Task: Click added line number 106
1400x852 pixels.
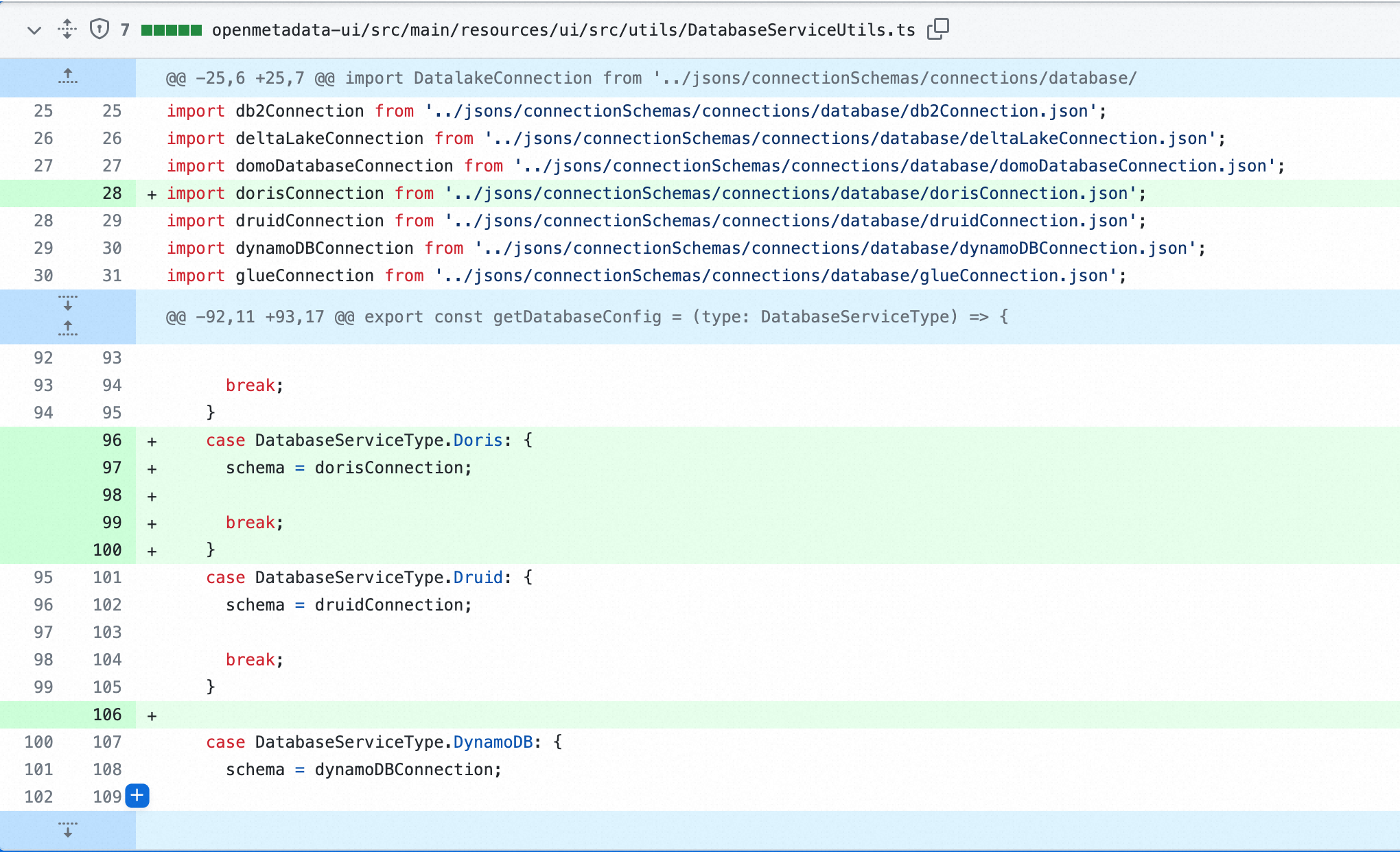Action: click(x=107, y=715)
